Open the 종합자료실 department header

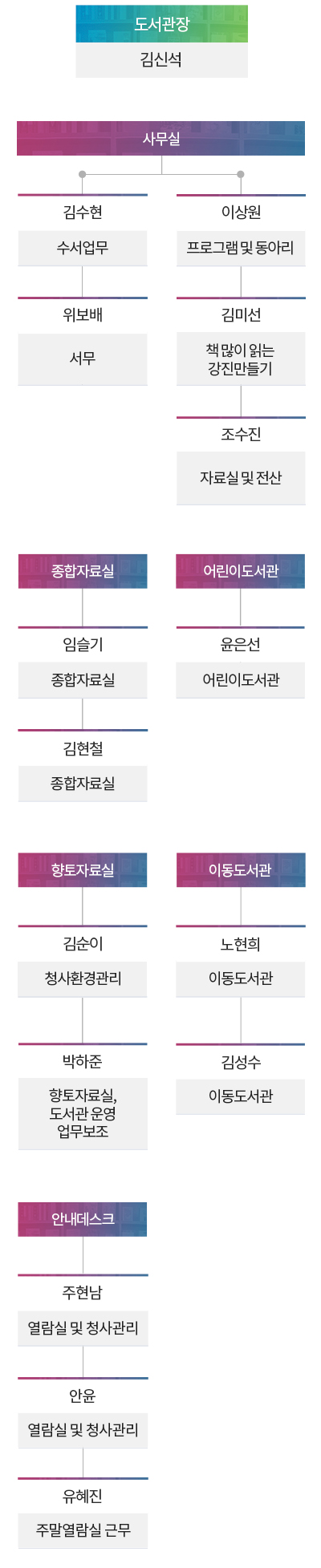coord(83,571)
